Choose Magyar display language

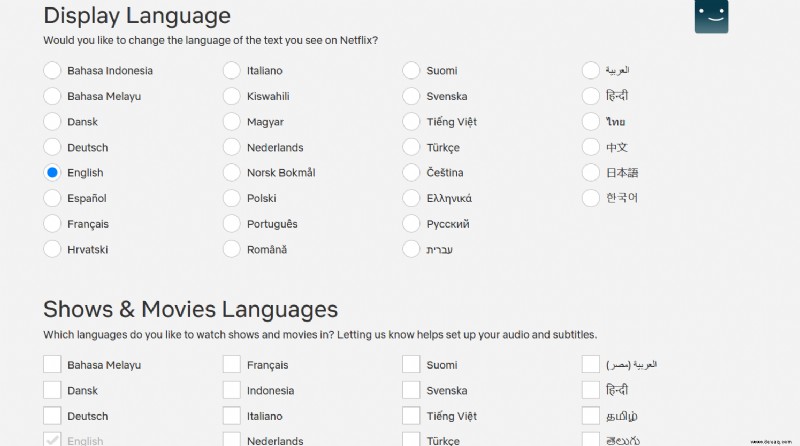click(232, 121)
